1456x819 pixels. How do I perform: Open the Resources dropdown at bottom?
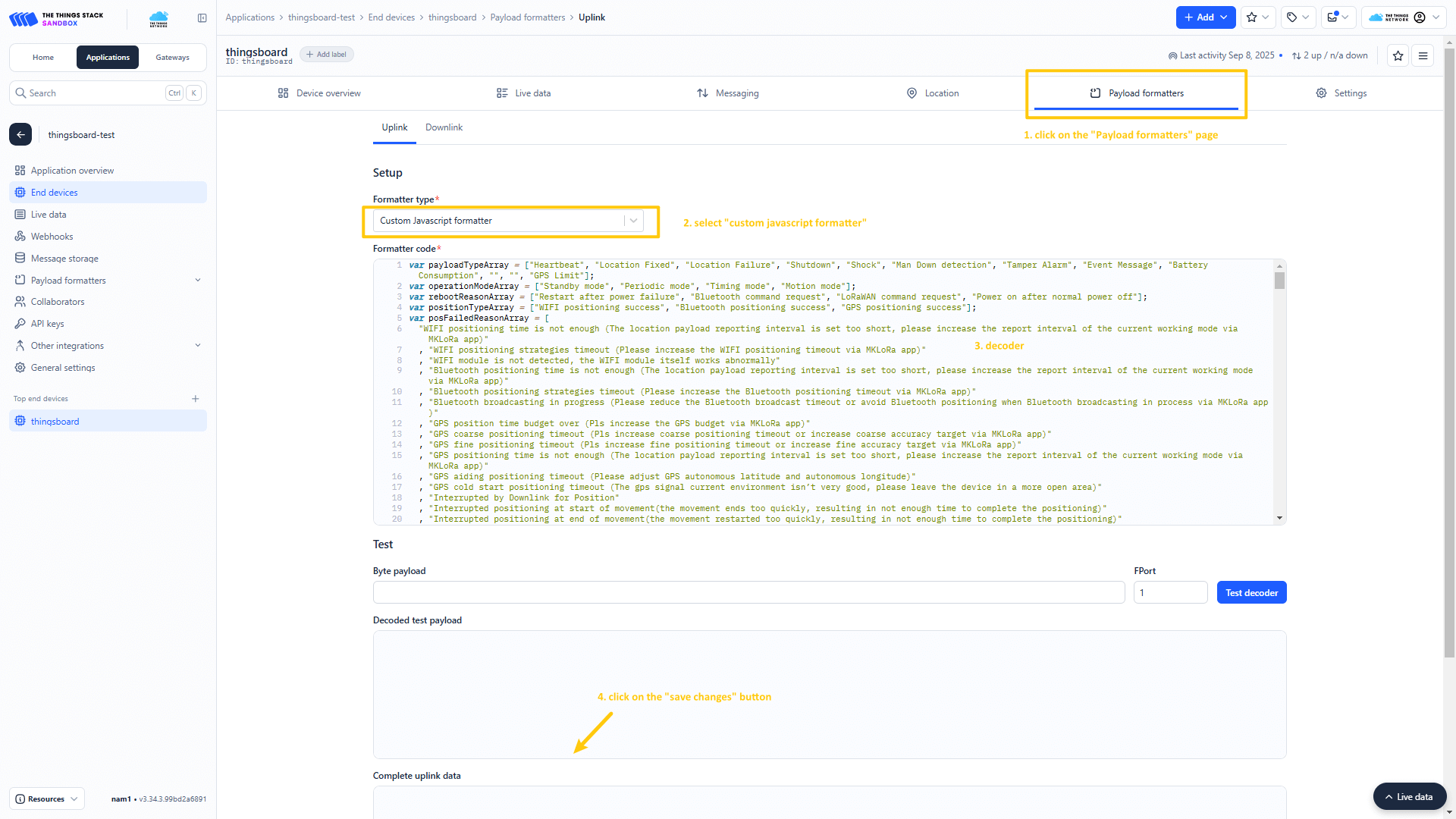(x=47, y=799)
